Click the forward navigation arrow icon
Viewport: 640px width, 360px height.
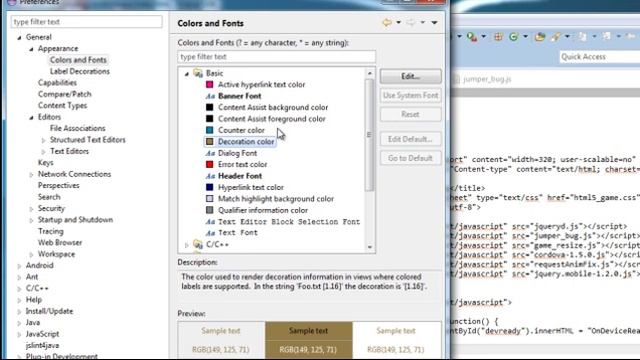point(411,22)
